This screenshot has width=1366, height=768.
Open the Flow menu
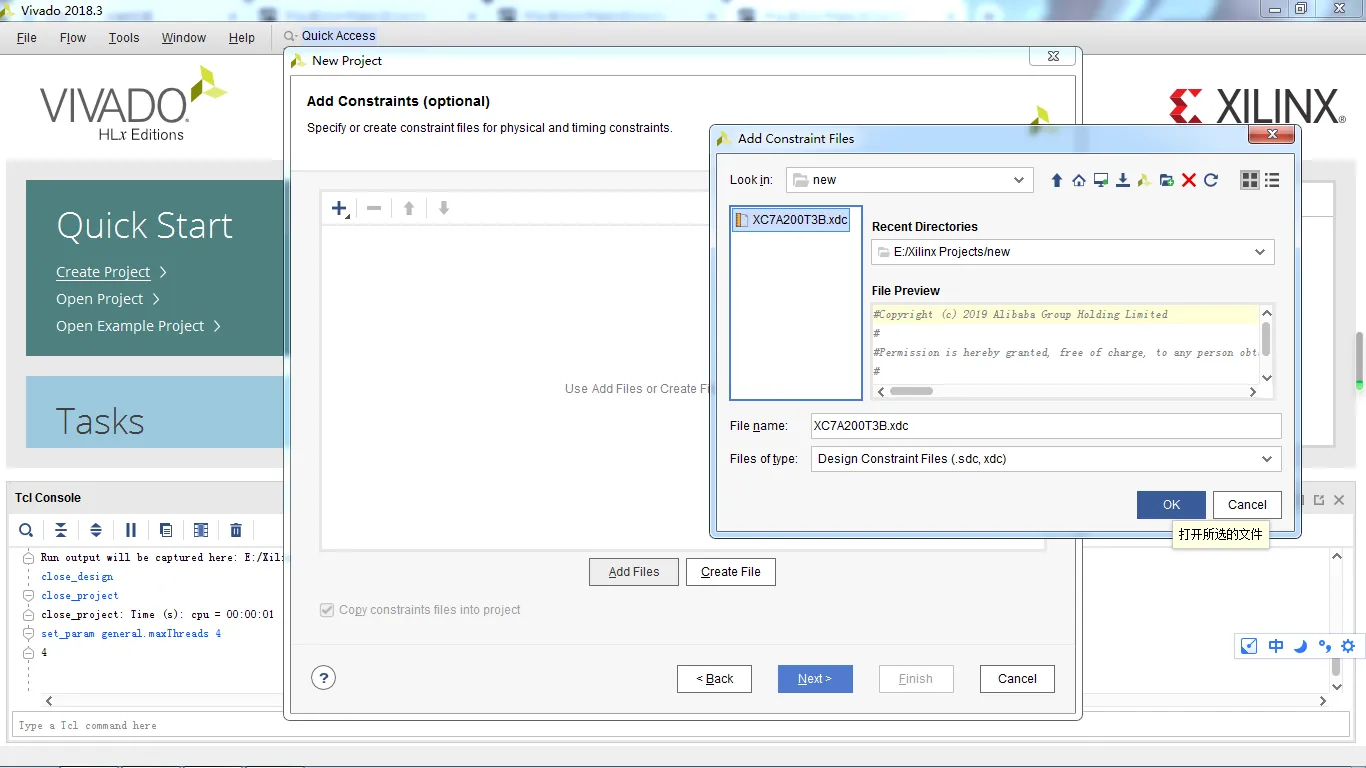coord(73,38)
